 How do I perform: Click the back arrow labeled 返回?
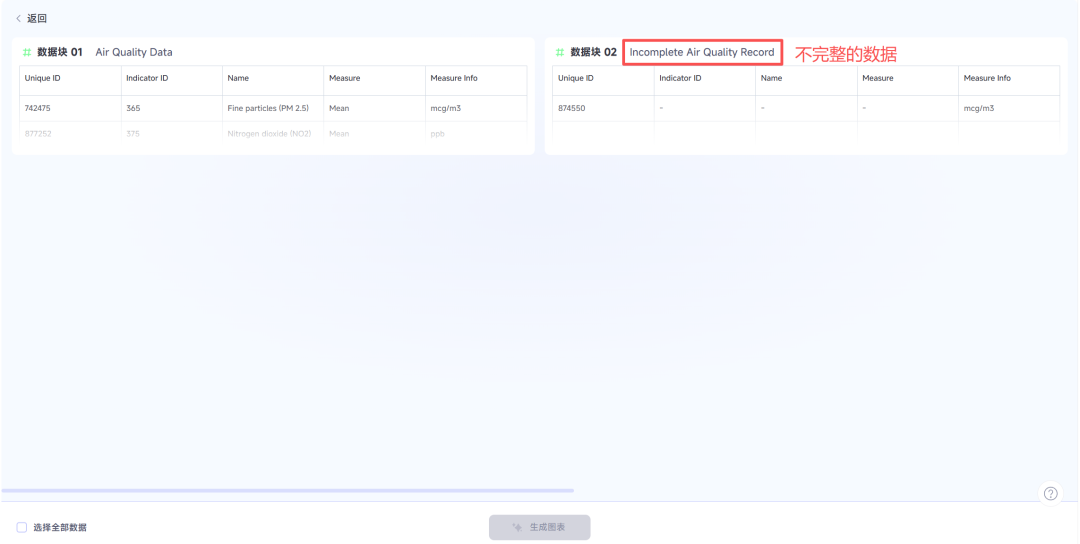[x=30, y=18]
